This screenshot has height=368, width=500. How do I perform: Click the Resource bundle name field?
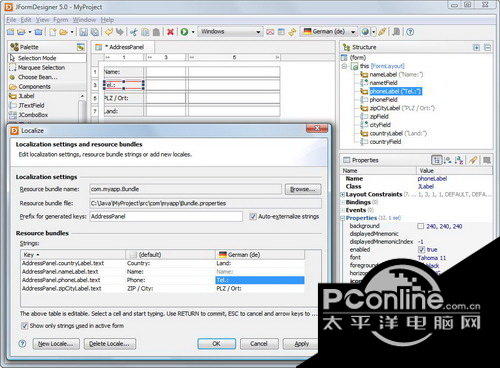point(185,189)
